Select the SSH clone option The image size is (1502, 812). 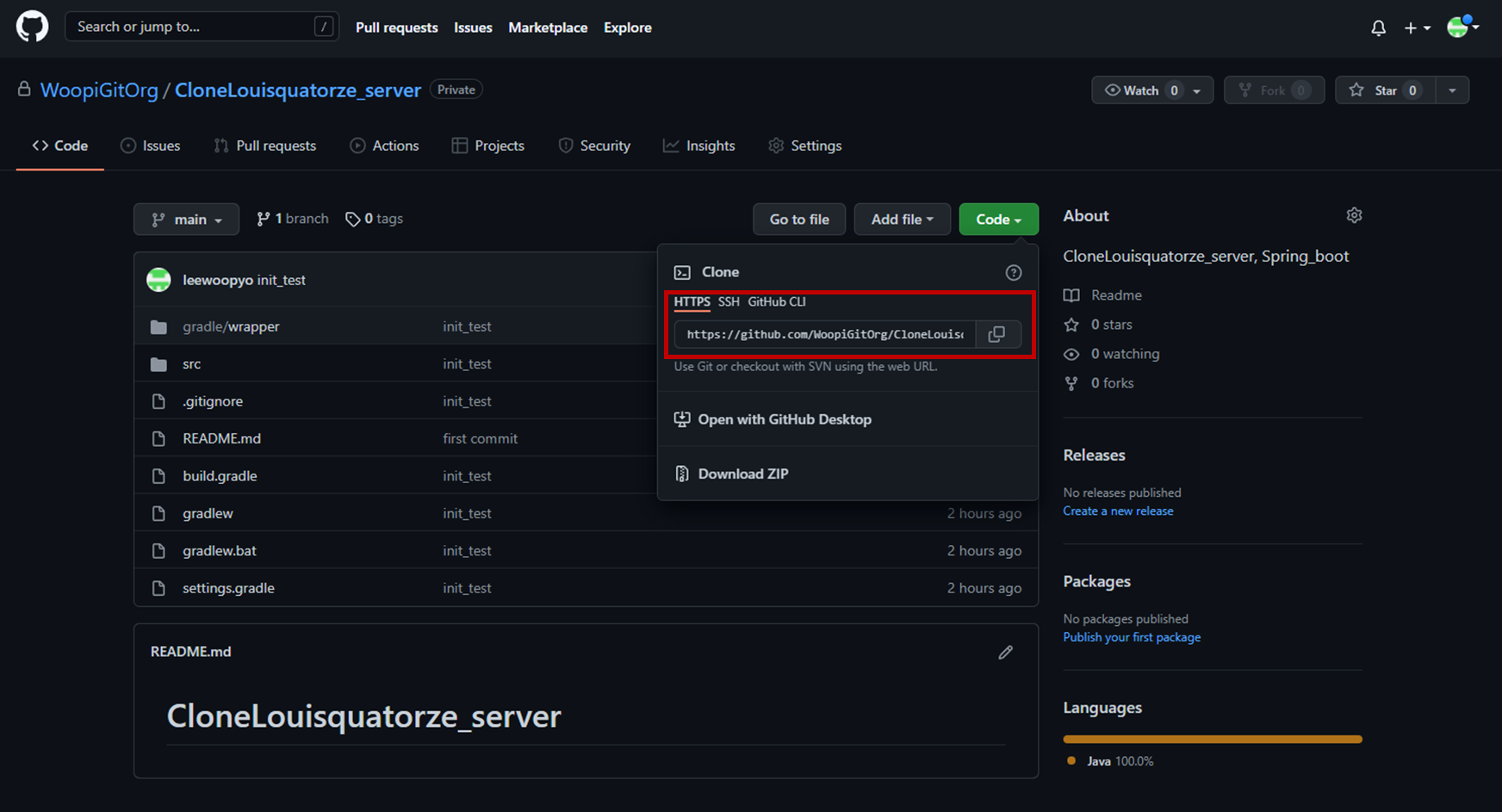(729, 301)
